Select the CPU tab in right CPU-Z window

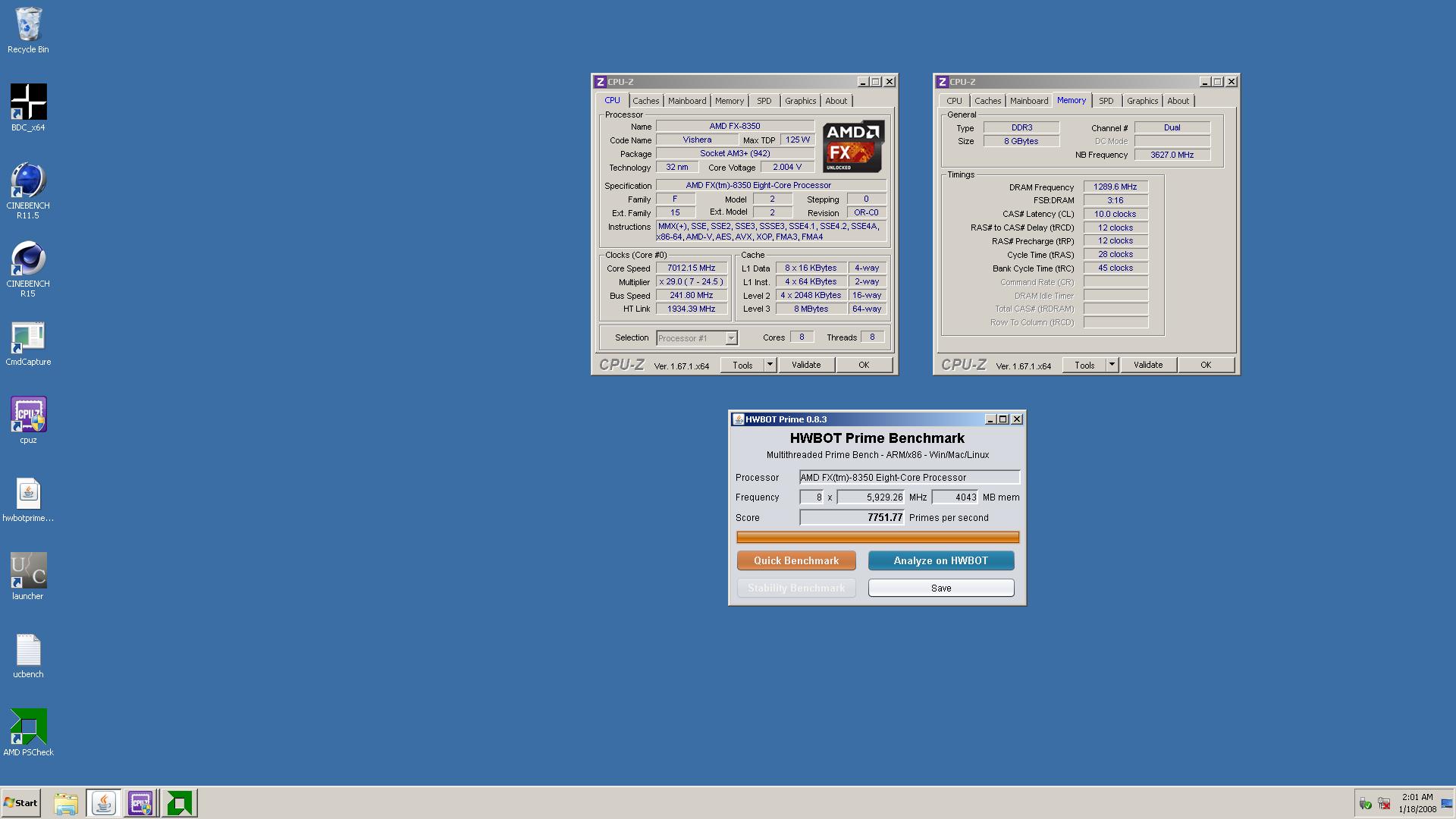click(954, 101)
